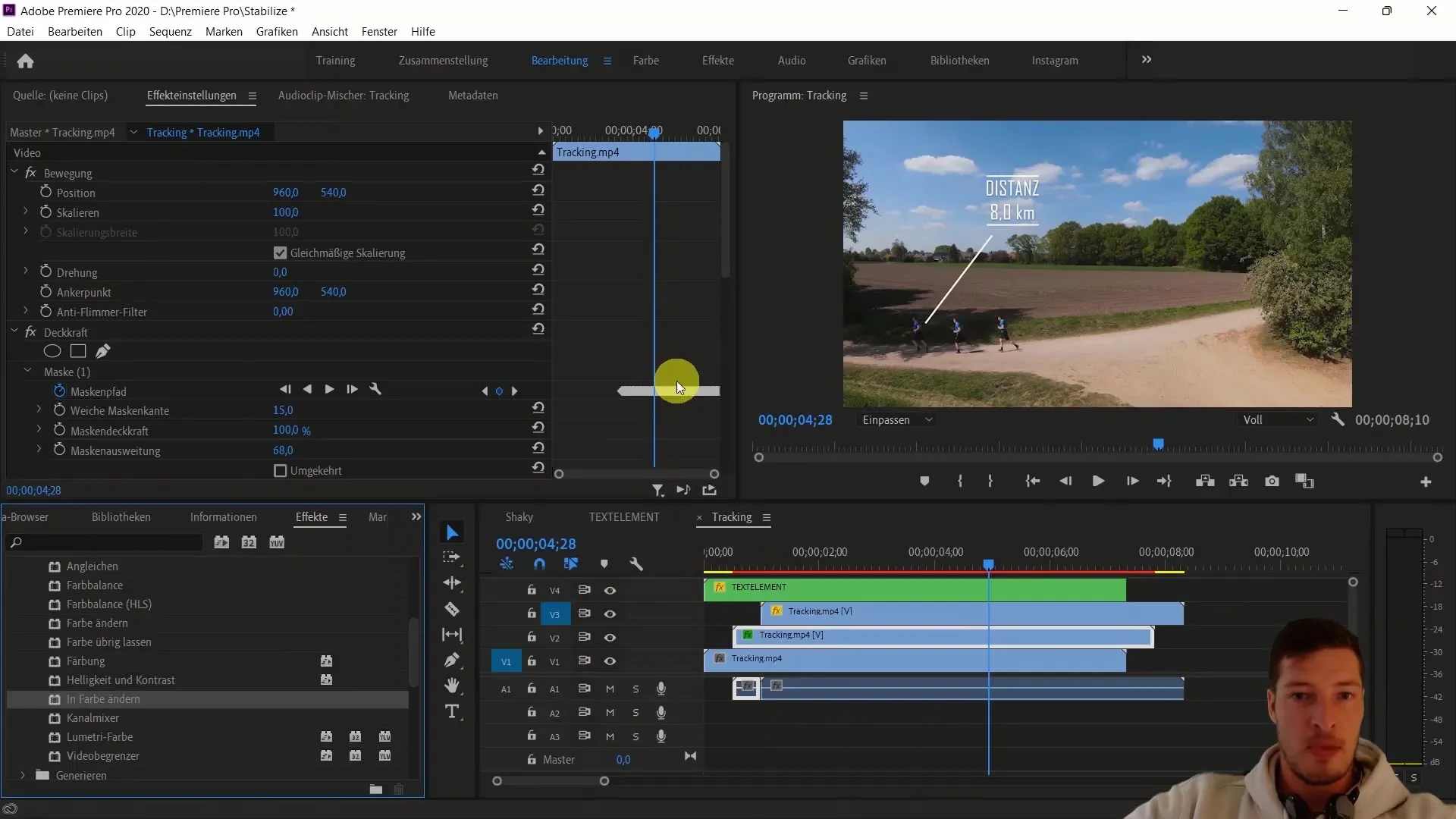The image size is (1456, 819).
Task: Click the mask path forward button
Action: (353, 390)
